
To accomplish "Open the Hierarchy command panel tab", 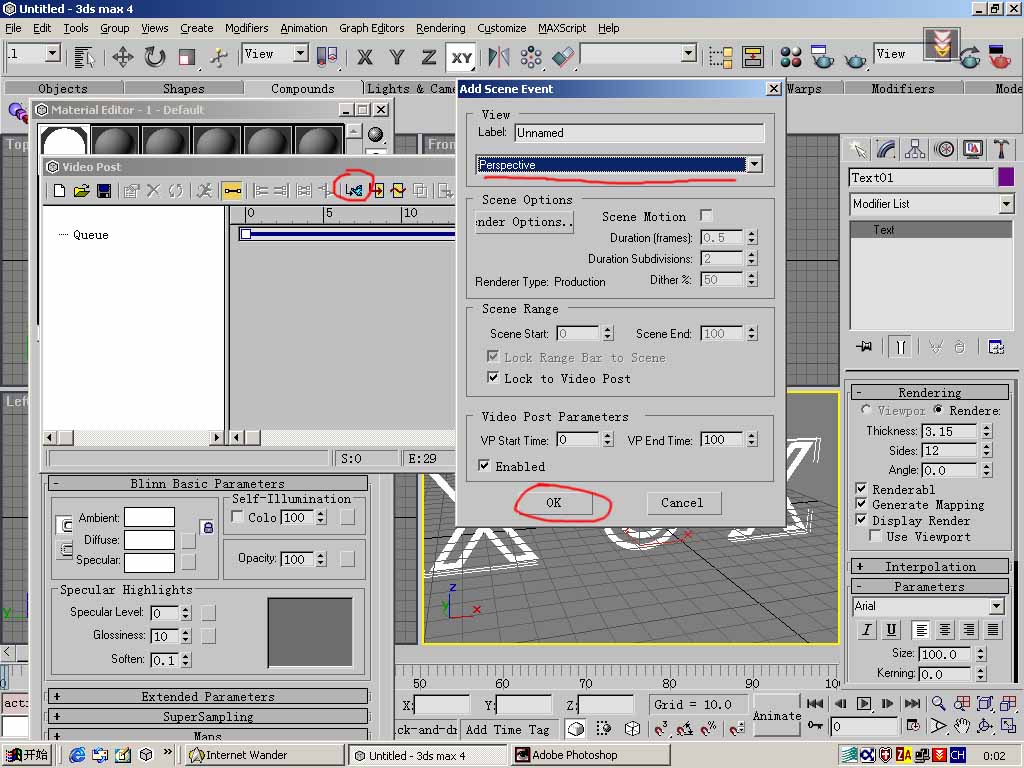I will [915, 150].
